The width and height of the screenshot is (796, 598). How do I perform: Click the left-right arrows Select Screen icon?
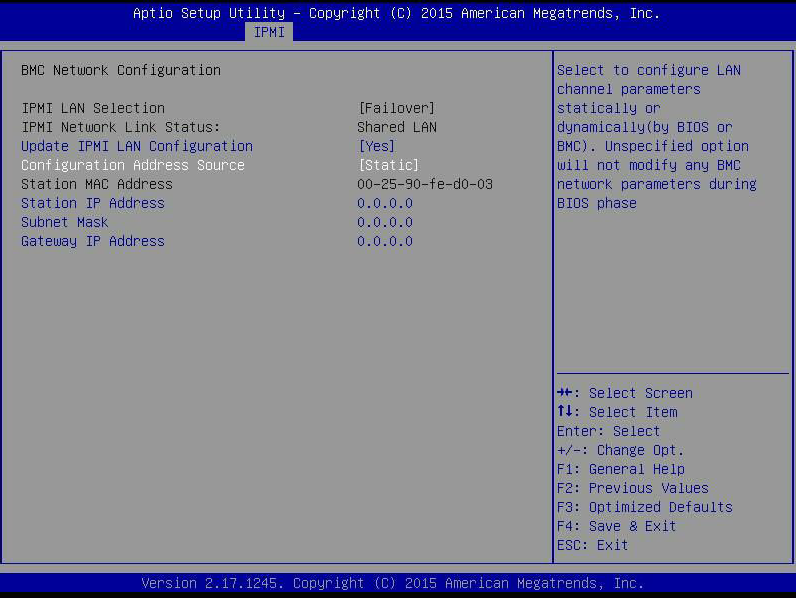pos(565,392)
